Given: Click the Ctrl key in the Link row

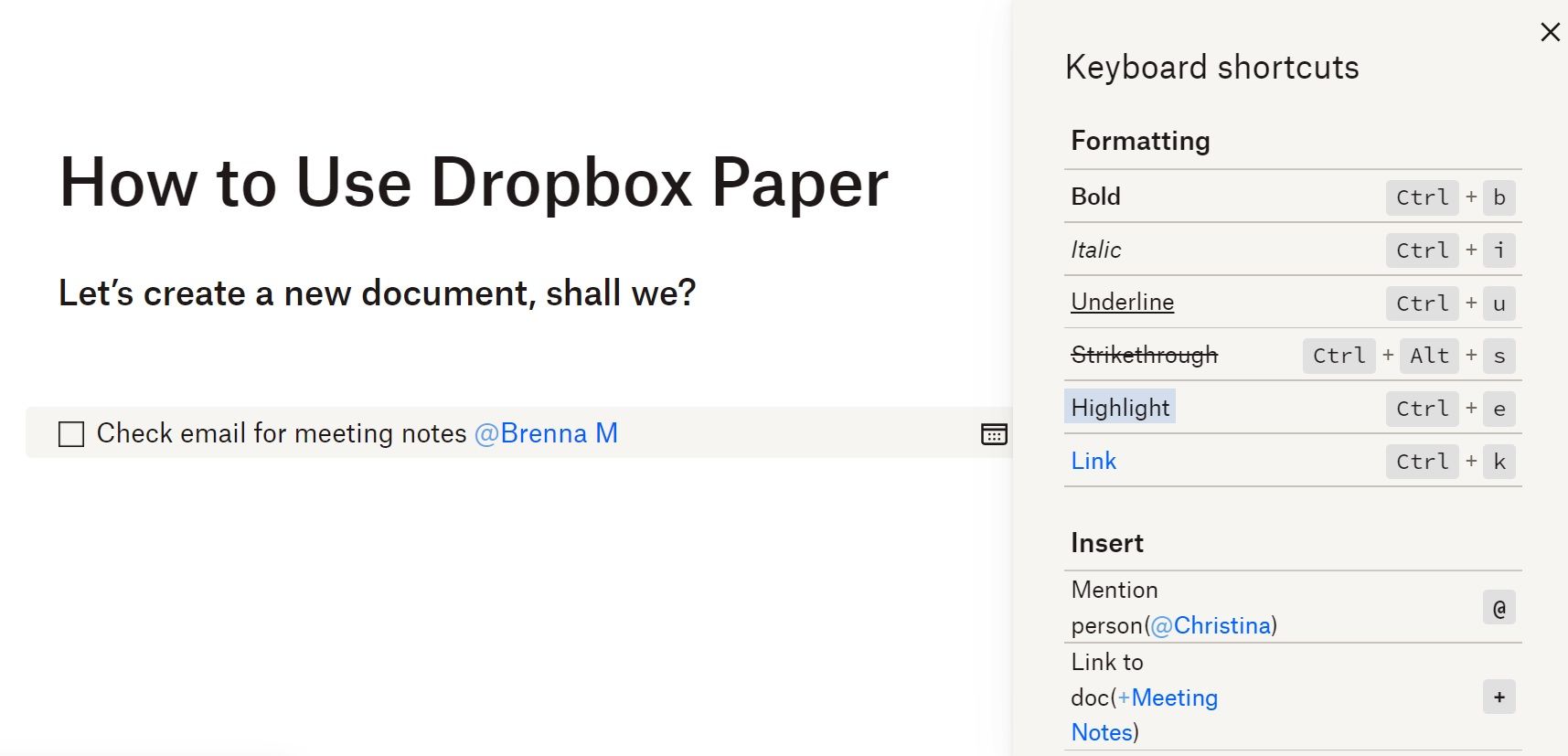Looking at the screenshot, I should click(x=1422, y=462).
